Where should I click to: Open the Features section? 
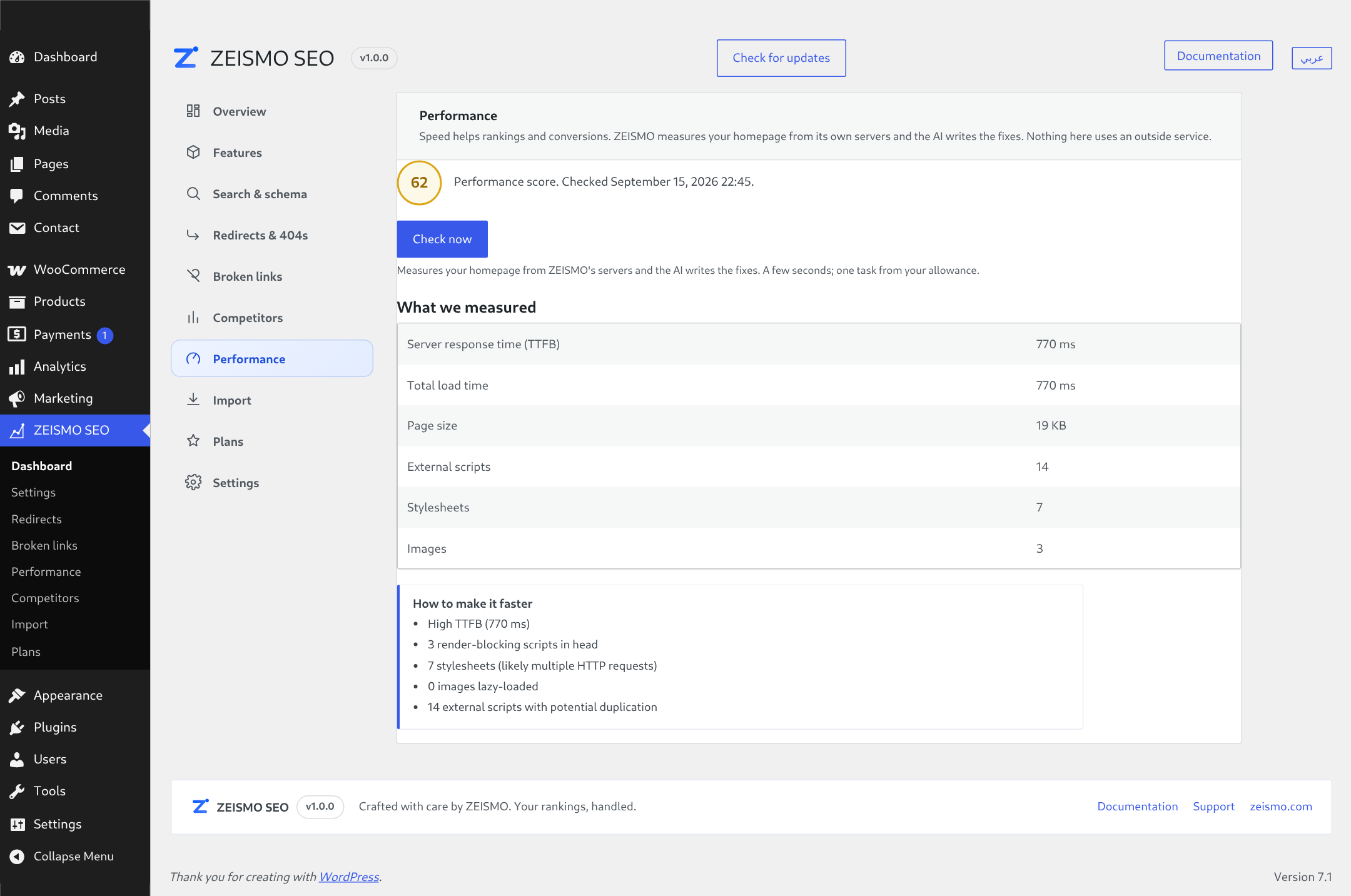[x=272, y=153]
